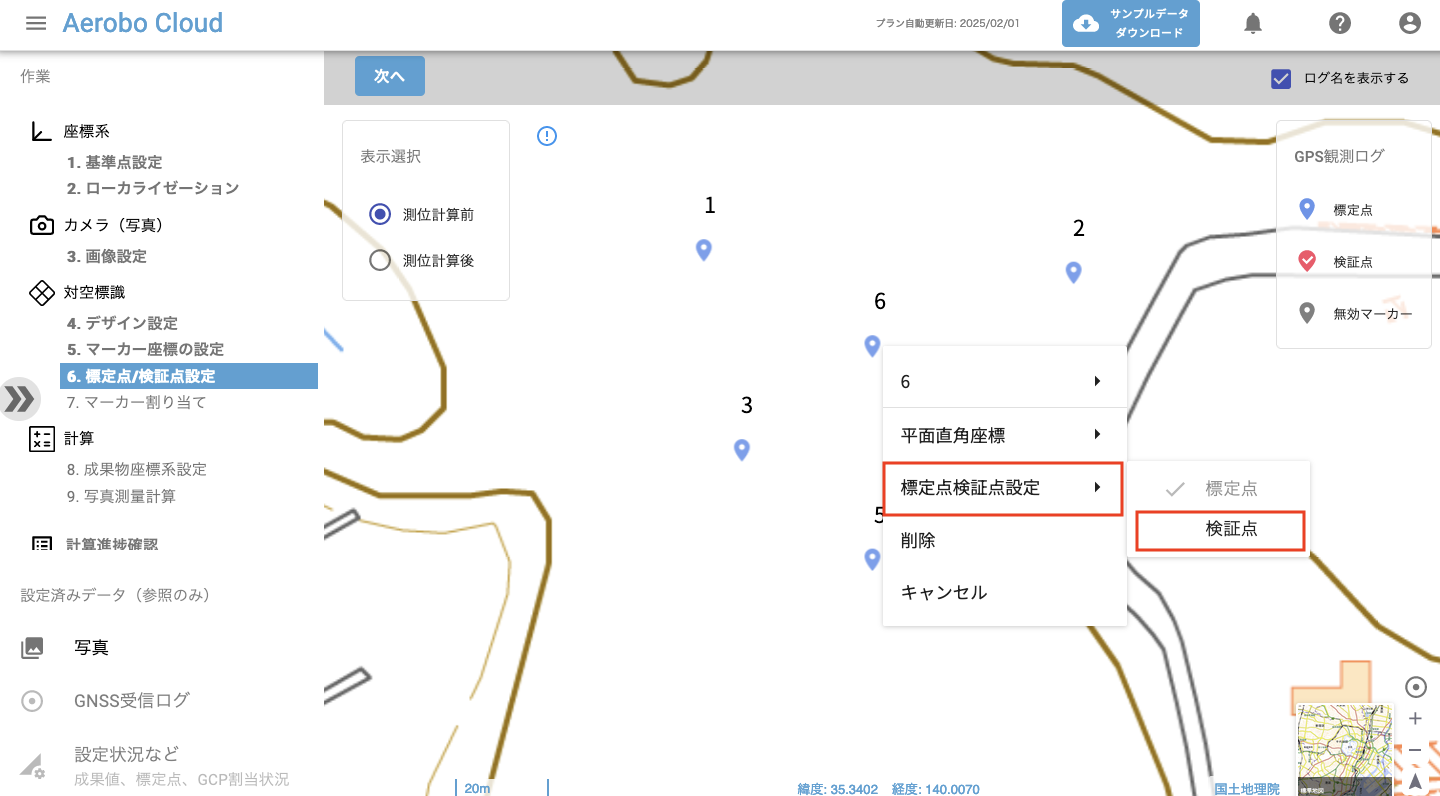1440x796 pixels.
Task: Open step 2. ローカライゼーション
Action: pyautogui.click(x=153, y=188)
